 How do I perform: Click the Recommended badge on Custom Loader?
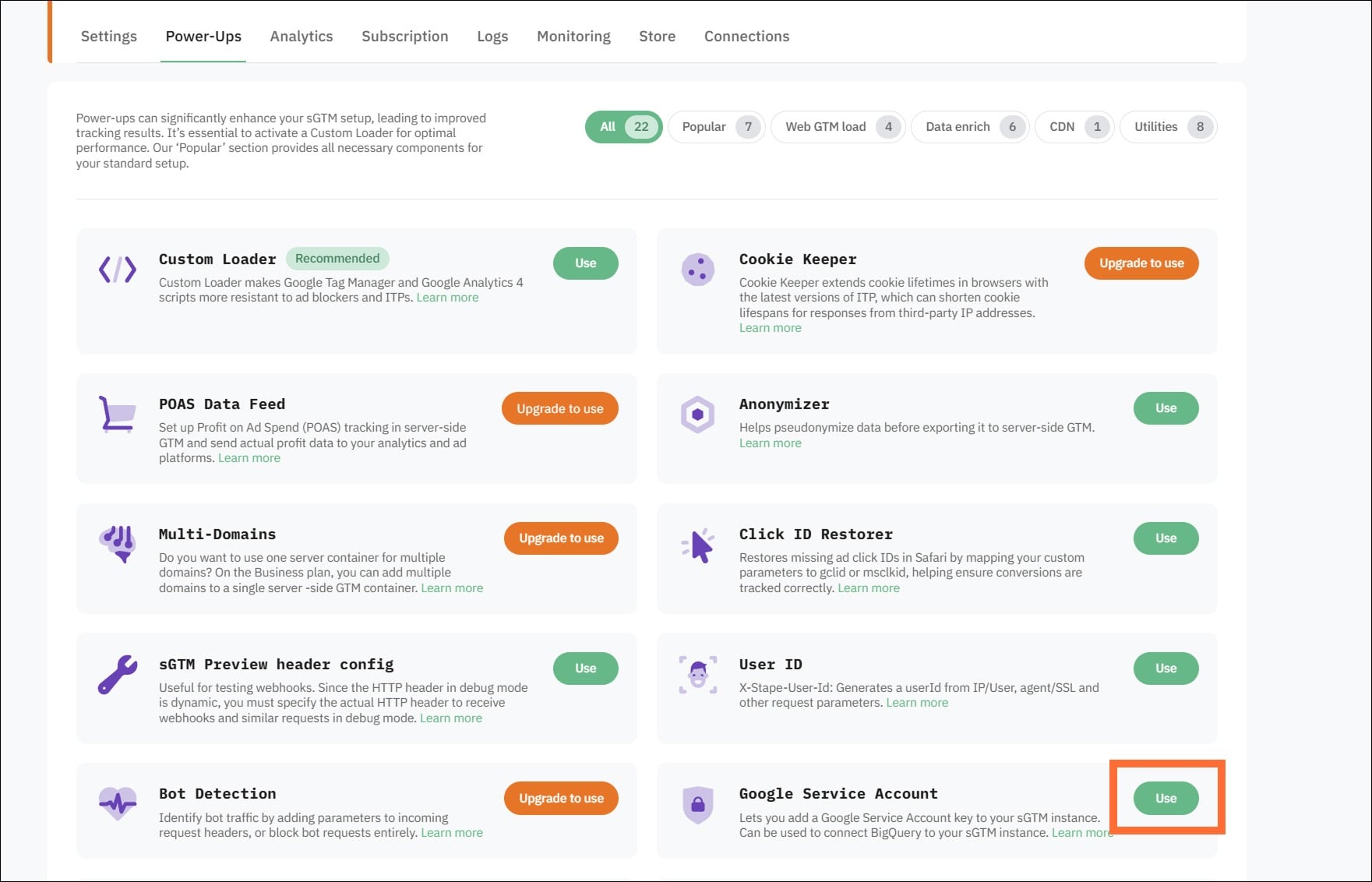[337, 259]
